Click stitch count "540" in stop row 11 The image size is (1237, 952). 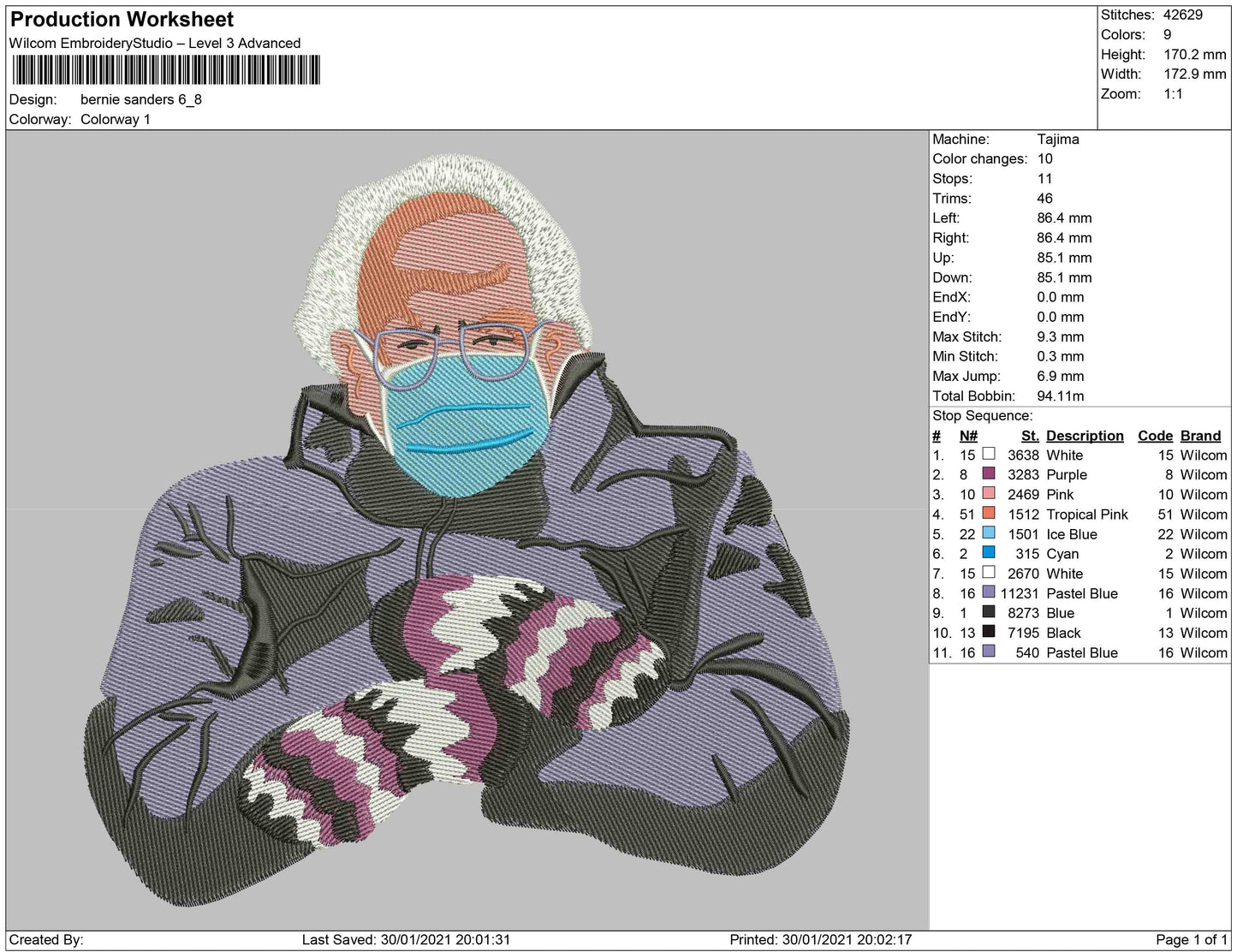tap(1027, 652)
